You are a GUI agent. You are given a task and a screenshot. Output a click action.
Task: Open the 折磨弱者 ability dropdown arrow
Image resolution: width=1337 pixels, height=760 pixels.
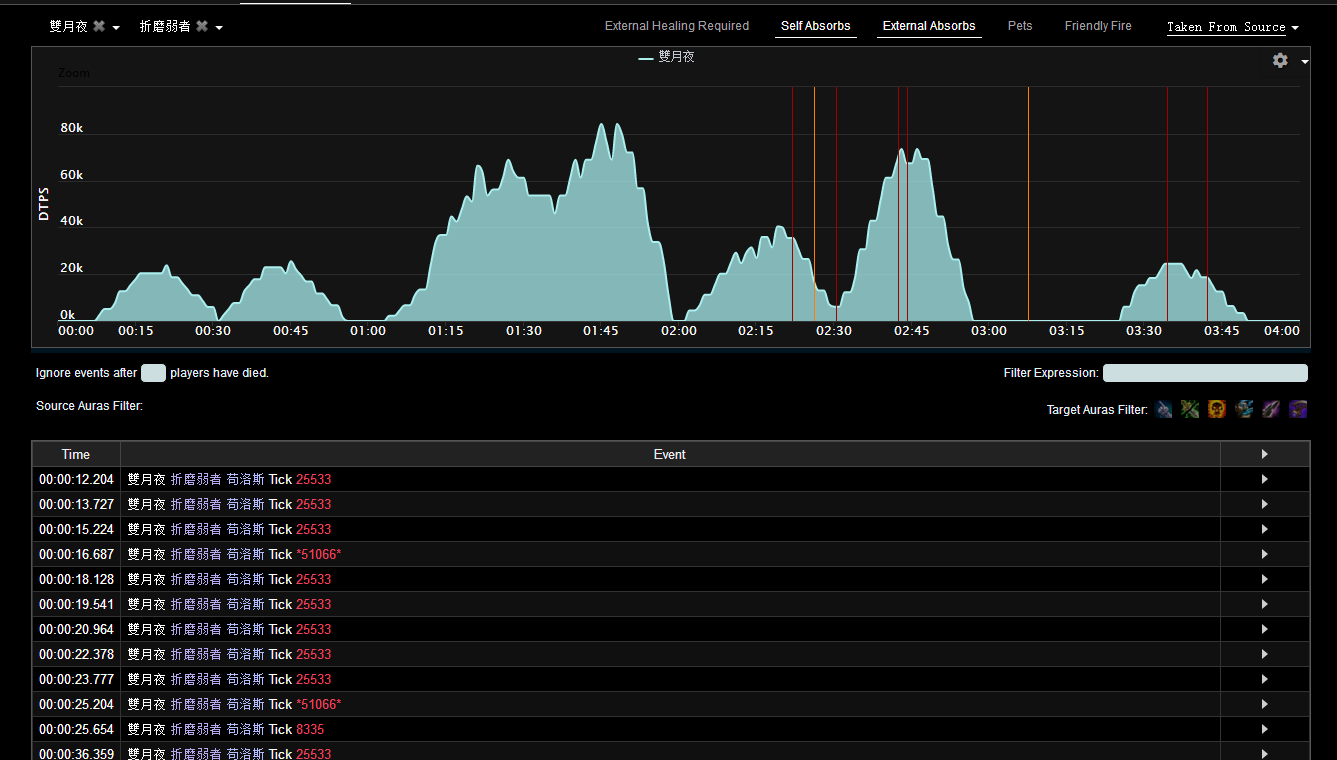pos(219,28)
